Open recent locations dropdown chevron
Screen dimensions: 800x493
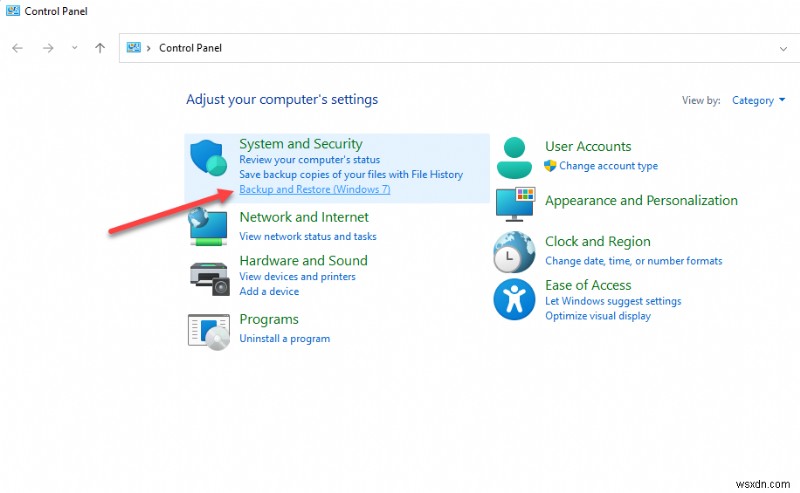(x=74, y=47)
